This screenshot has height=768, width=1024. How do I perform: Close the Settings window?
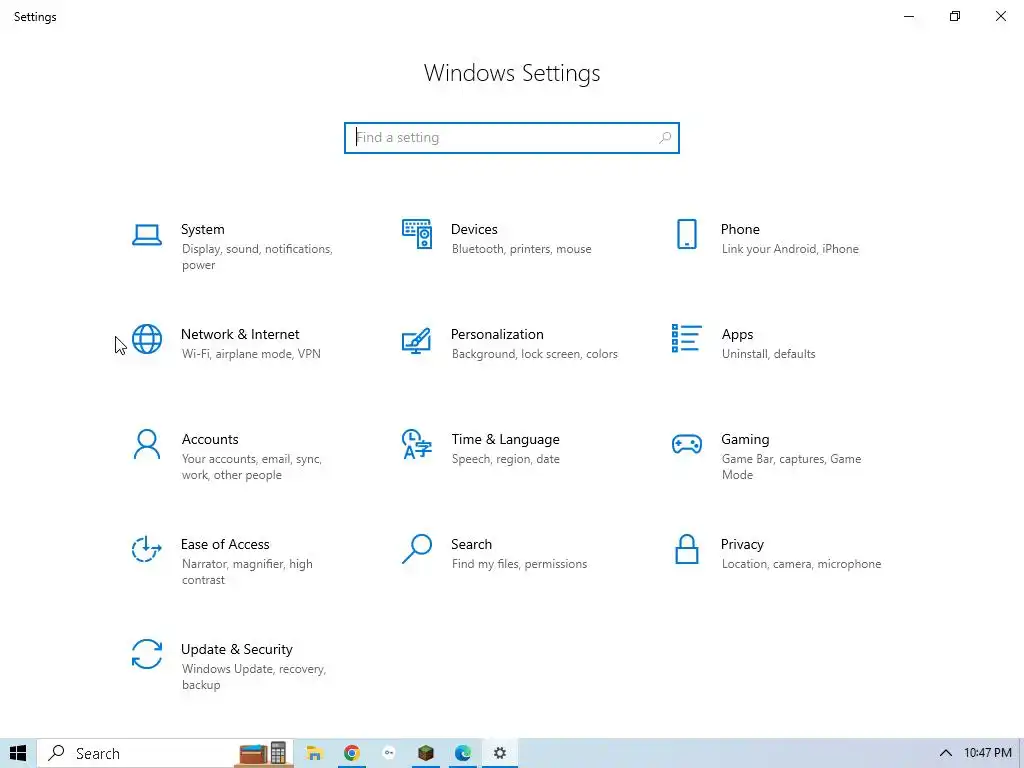click(x=1000, y=16)
